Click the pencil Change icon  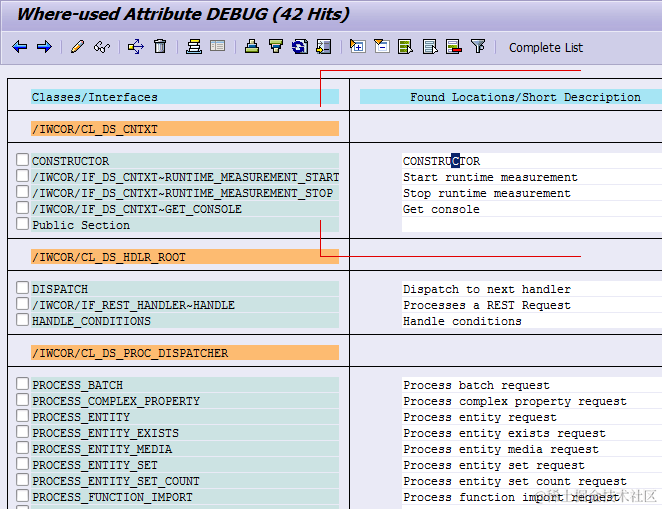pyautogui.click(x=77, y=46)
